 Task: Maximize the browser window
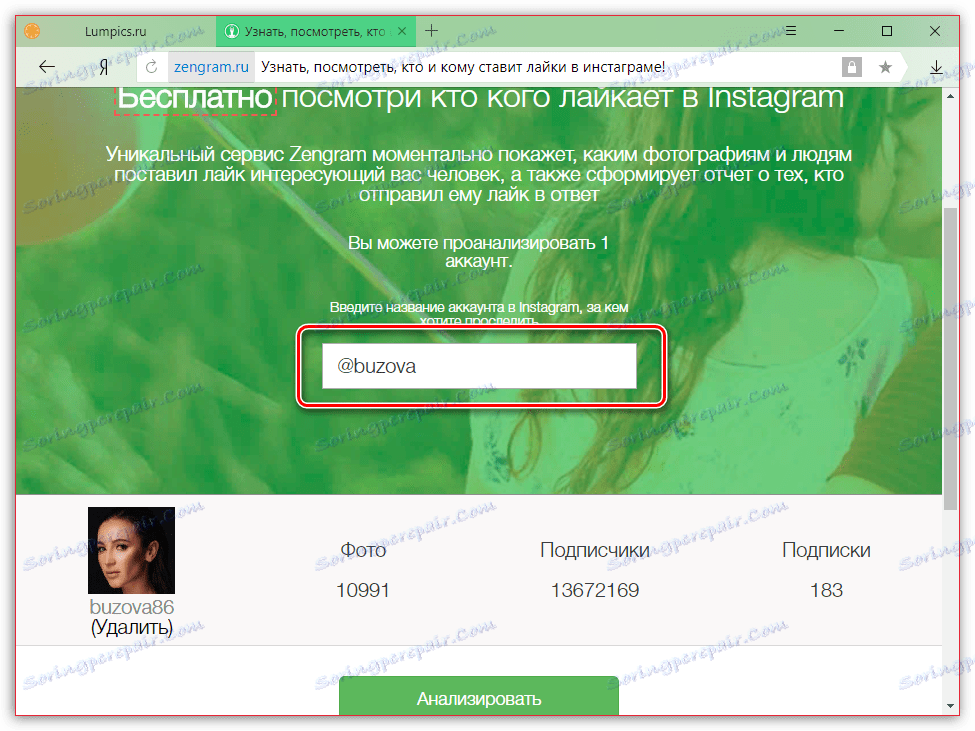pos(887,30)
